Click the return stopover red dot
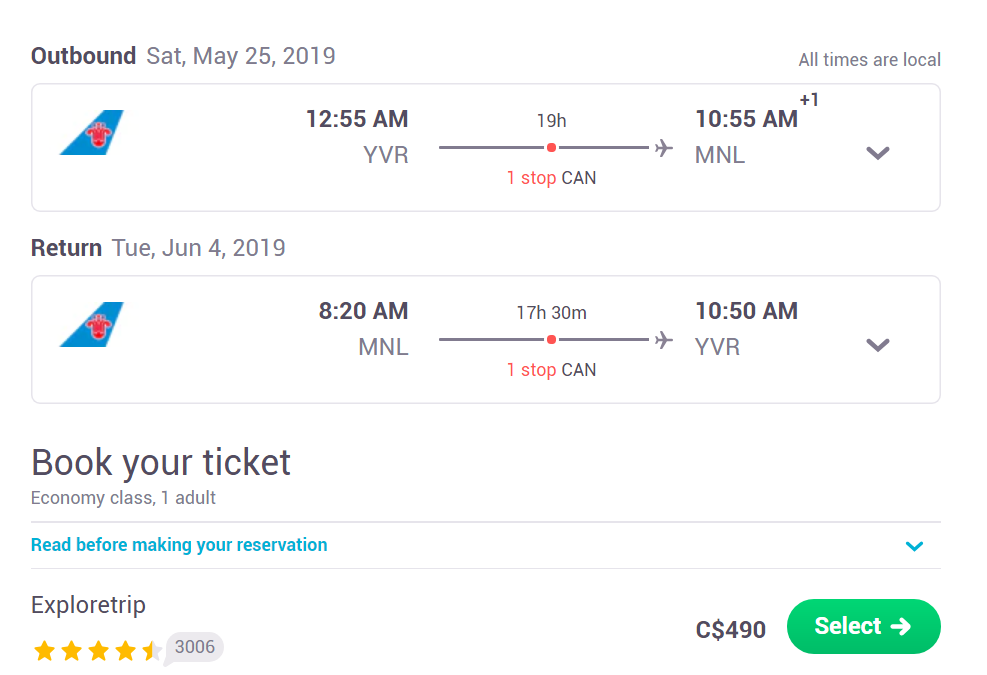 click(x=551, y=339)
